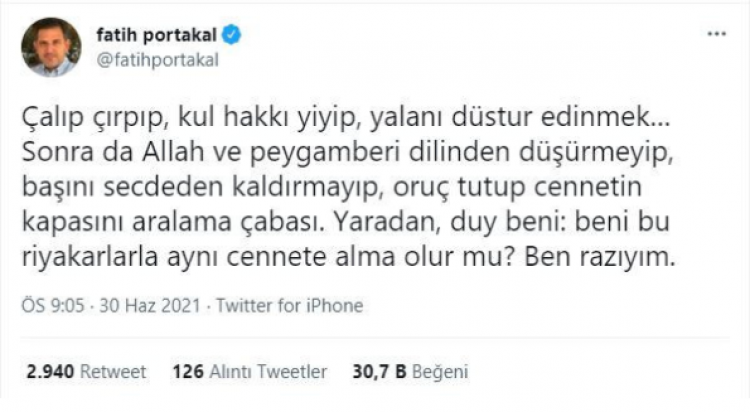
Task: Click the "Retweet" label
Action: click(x=112, y=372)
